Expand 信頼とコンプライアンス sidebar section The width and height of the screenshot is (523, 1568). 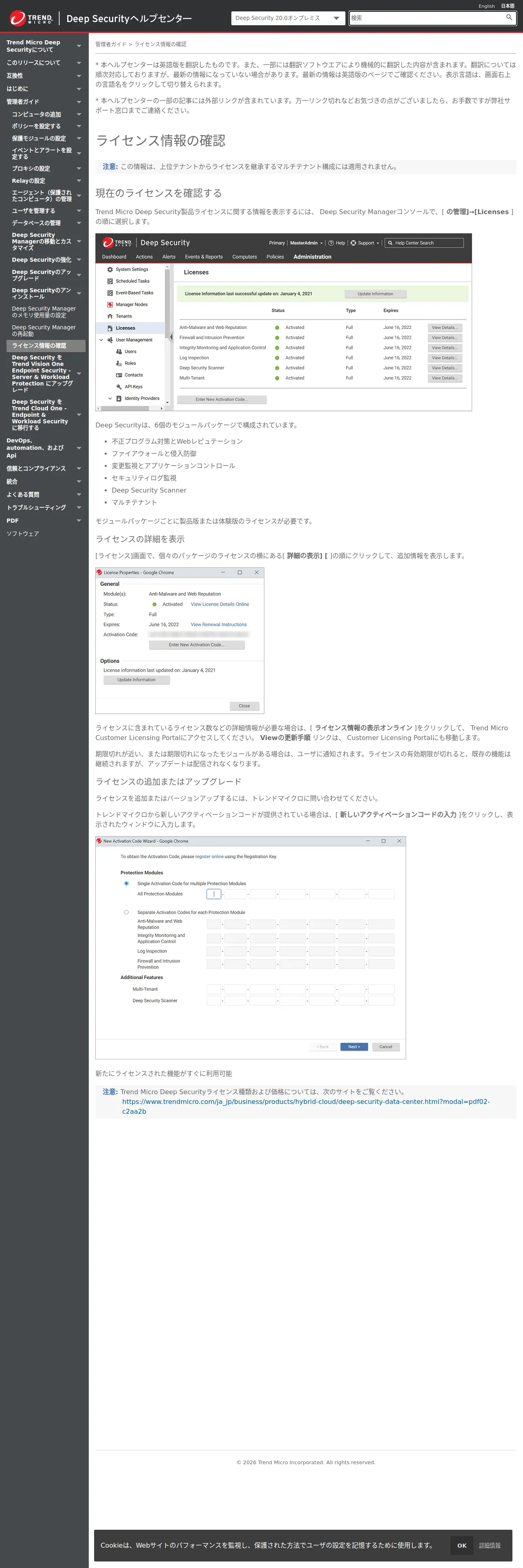coord(79,469)
